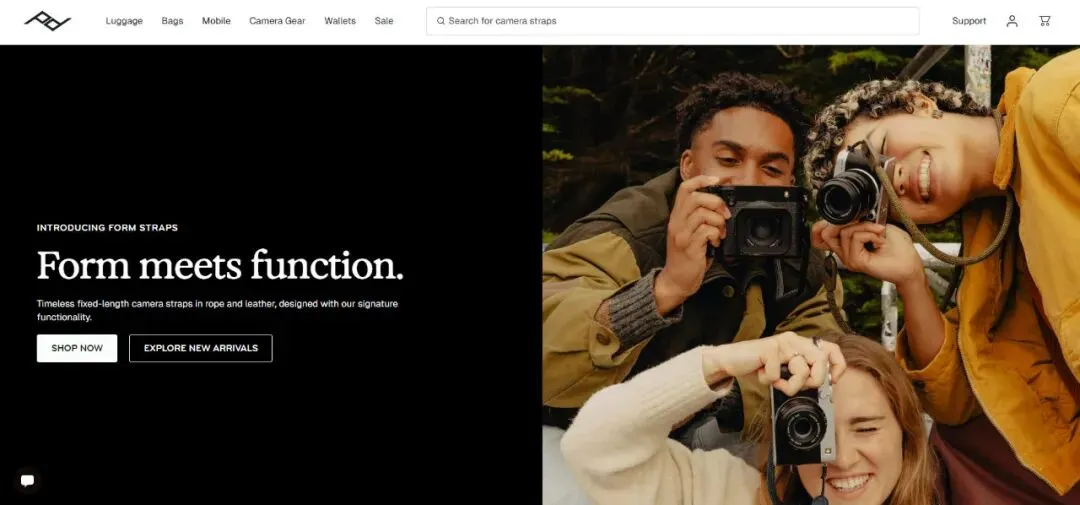The width and height of the screenshot is (1080, 505).
Task: Expand the Mobile navigation menu
Action: pyautogui.click(x=216, y=21)
